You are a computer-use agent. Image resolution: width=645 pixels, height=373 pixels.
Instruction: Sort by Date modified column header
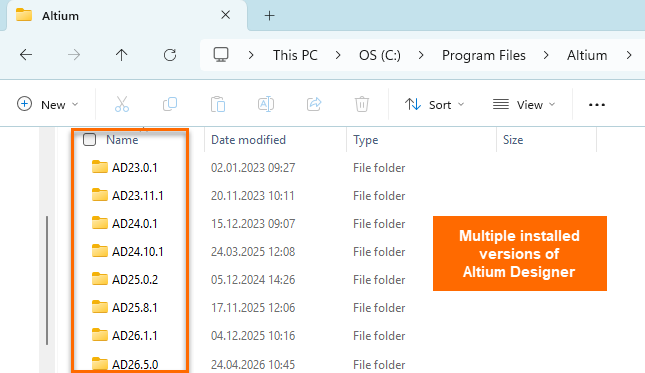[248, 140]
